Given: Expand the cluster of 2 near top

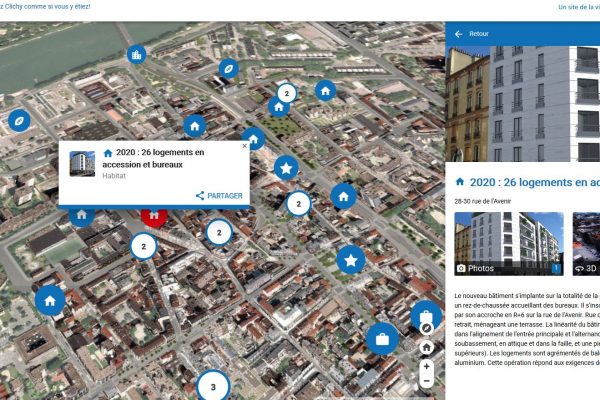Looking at the screenshot, I should pyautogui.click(x=287, y=94).
